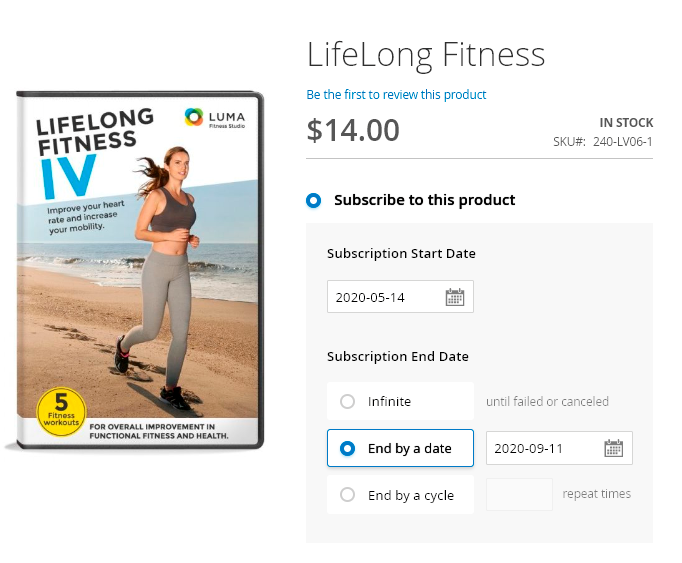
Task: Click the empty repeat times input box
Action: click(x=519, y=494)
